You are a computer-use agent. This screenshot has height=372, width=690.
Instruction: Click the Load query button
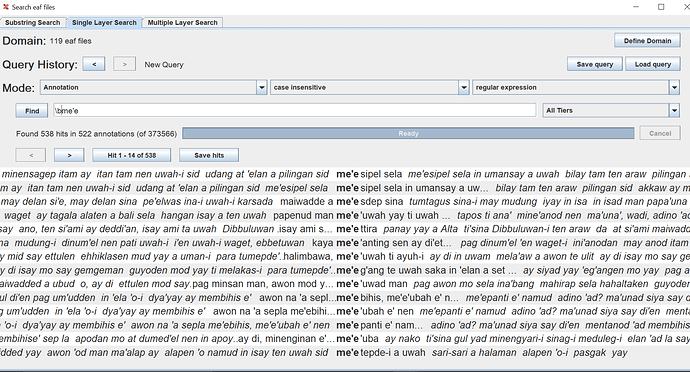tap(653, 64)
